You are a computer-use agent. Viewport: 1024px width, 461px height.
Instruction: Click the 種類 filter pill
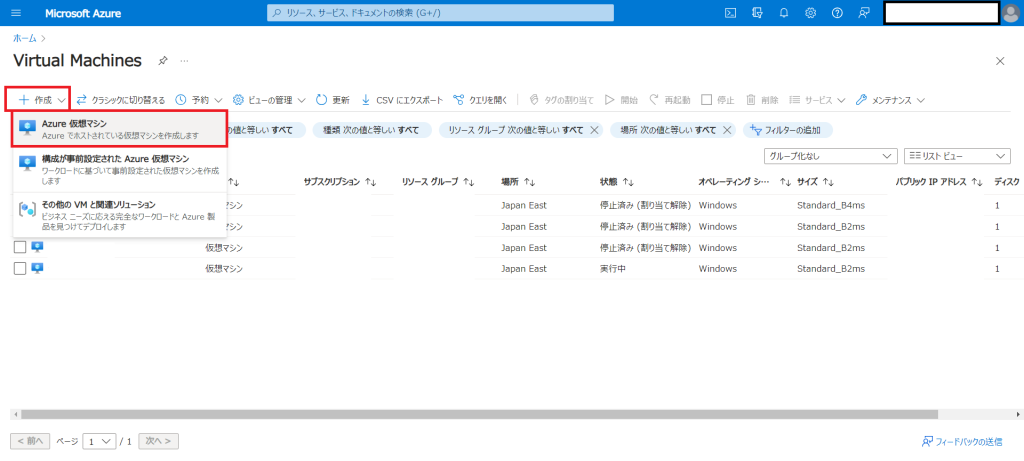[x=372, y=130]
